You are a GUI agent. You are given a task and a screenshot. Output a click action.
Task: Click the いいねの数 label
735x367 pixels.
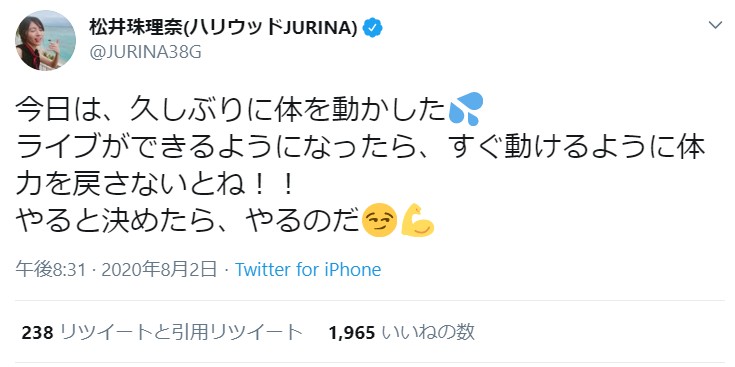[x=428, y=332]
